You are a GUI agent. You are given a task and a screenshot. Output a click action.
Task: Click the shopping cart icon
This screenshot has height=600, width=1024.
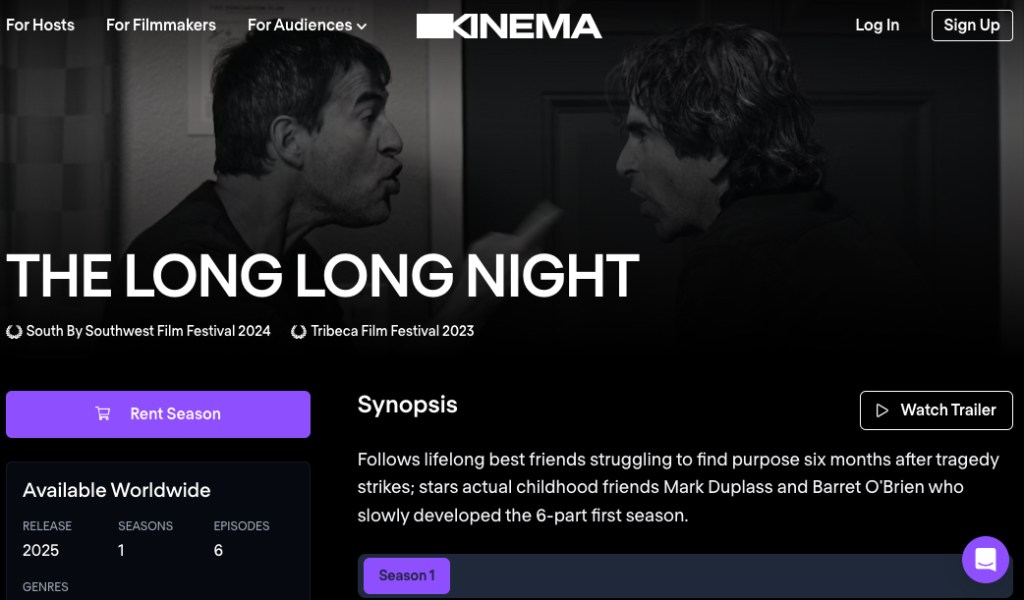tap(103, 414)
